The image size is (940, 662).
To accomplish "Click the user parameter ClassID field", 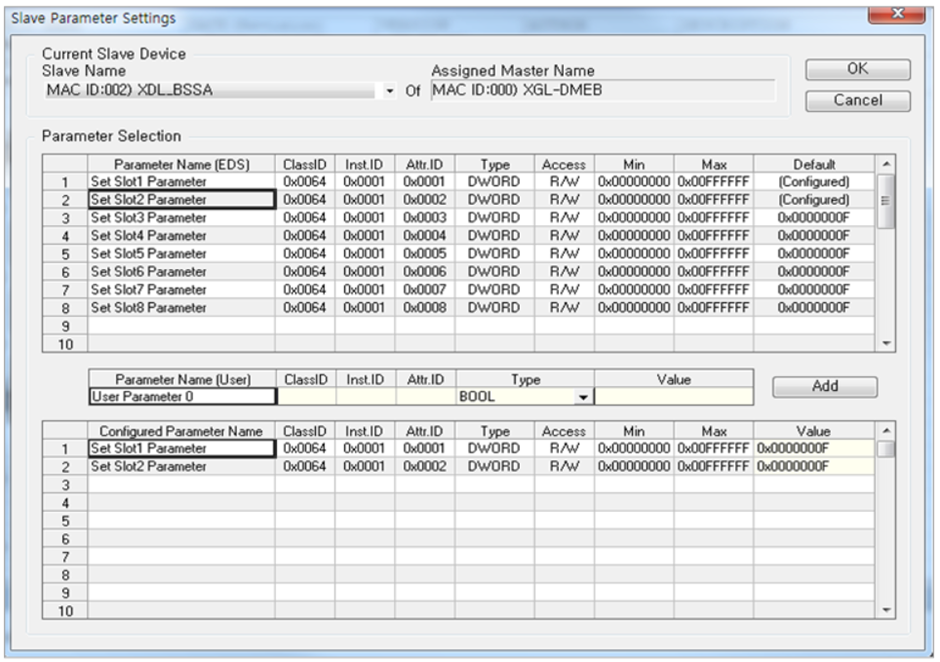I will point(305,397).
